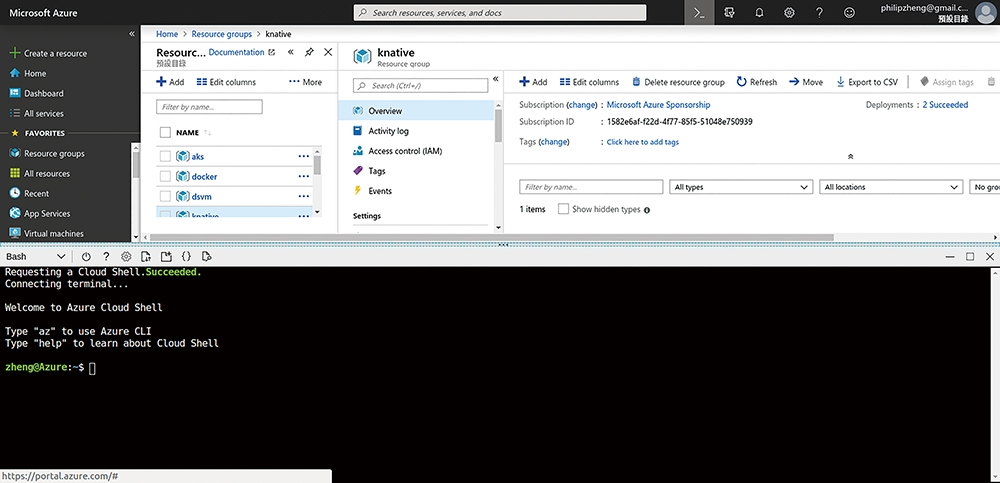Screen dimensions: 1000x483
Task: Open the upload/download files icon in Cloud Shell
Action: pos(146,256)
